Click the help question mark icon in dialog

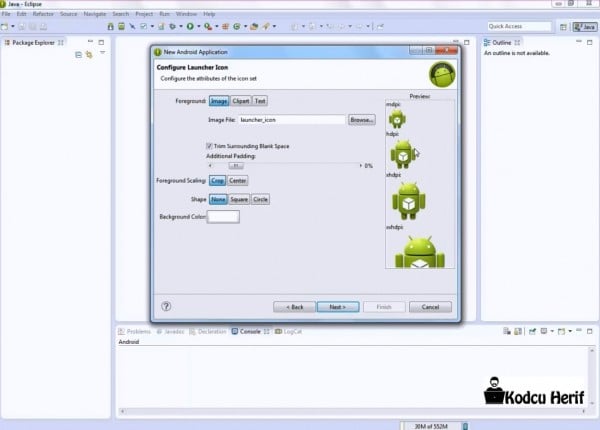166,306
